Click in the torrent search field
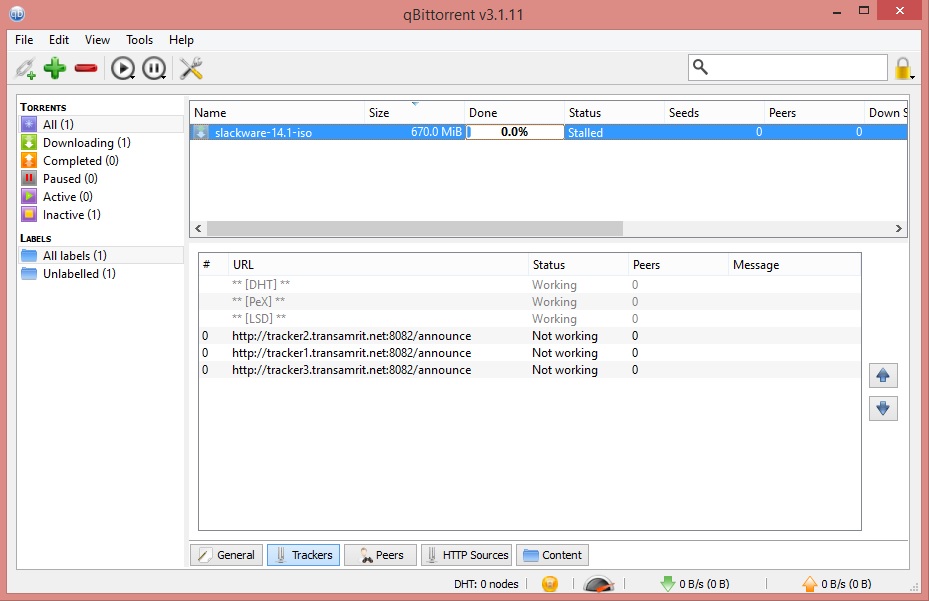The height and width of the screenshot is (601, 929). [788, 68]
